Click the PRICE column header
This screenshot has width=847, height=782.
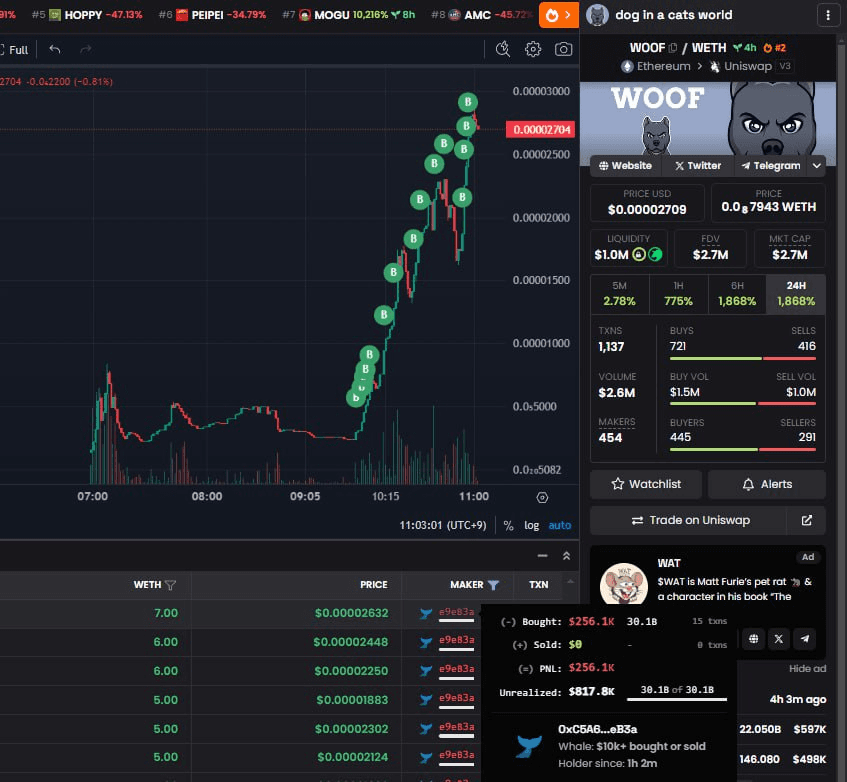point(374,585)
